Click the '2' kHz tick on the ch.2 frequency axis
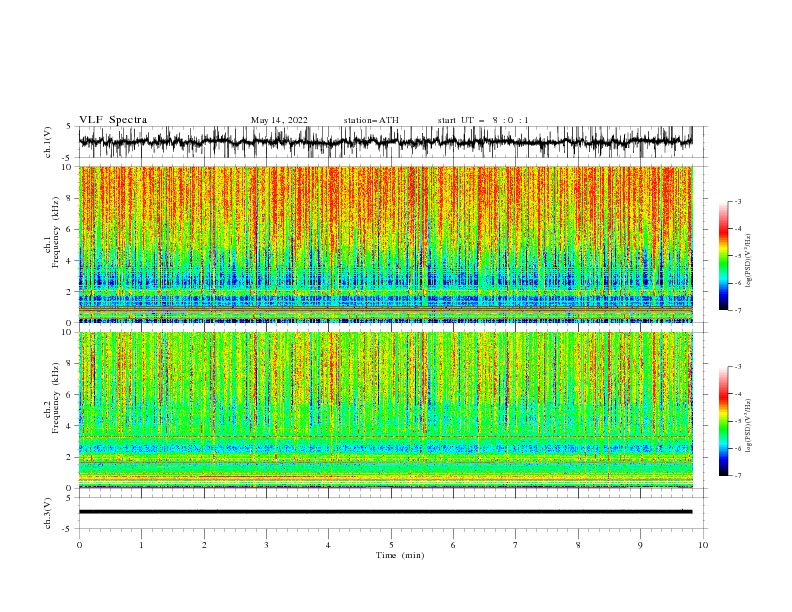Image resolution: width=792 pixels, height=612 pixels. pyautogui.click(x=70, y=457)
